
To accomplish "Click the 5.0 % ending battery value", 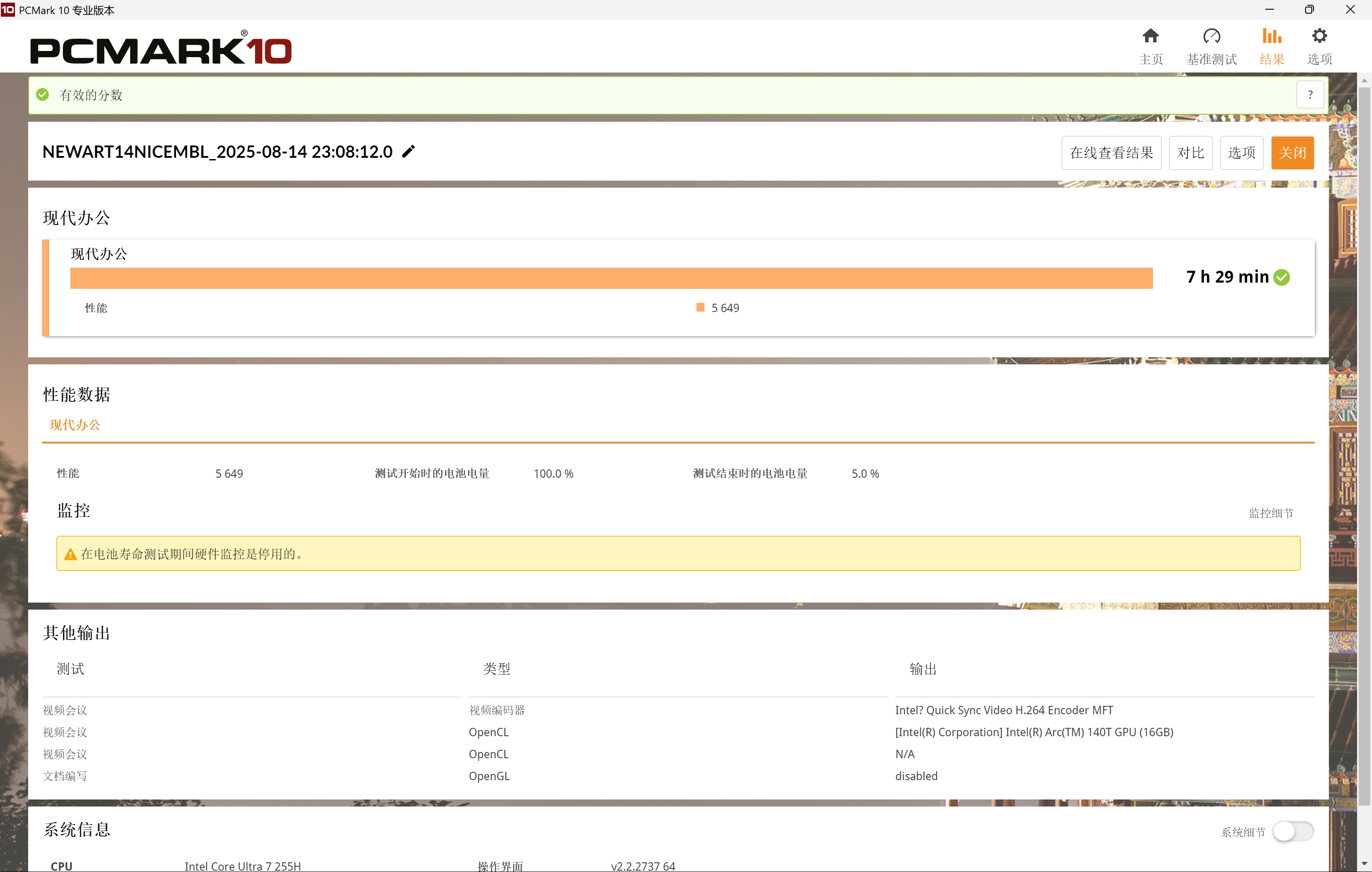I will tap(865, 474).
